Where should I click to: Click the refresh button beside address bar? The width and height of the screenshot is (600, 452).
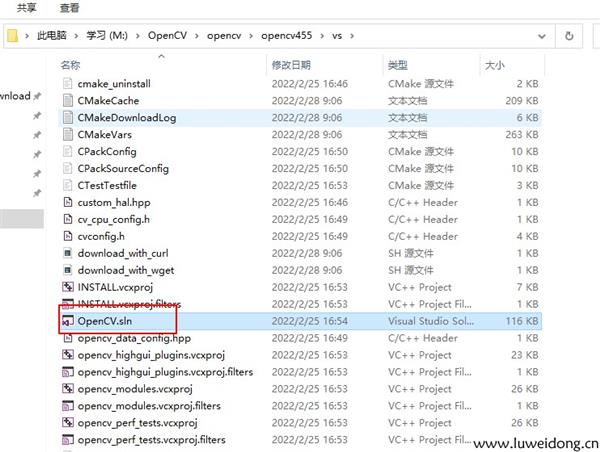pyautogui.click(x=569, y=36)
